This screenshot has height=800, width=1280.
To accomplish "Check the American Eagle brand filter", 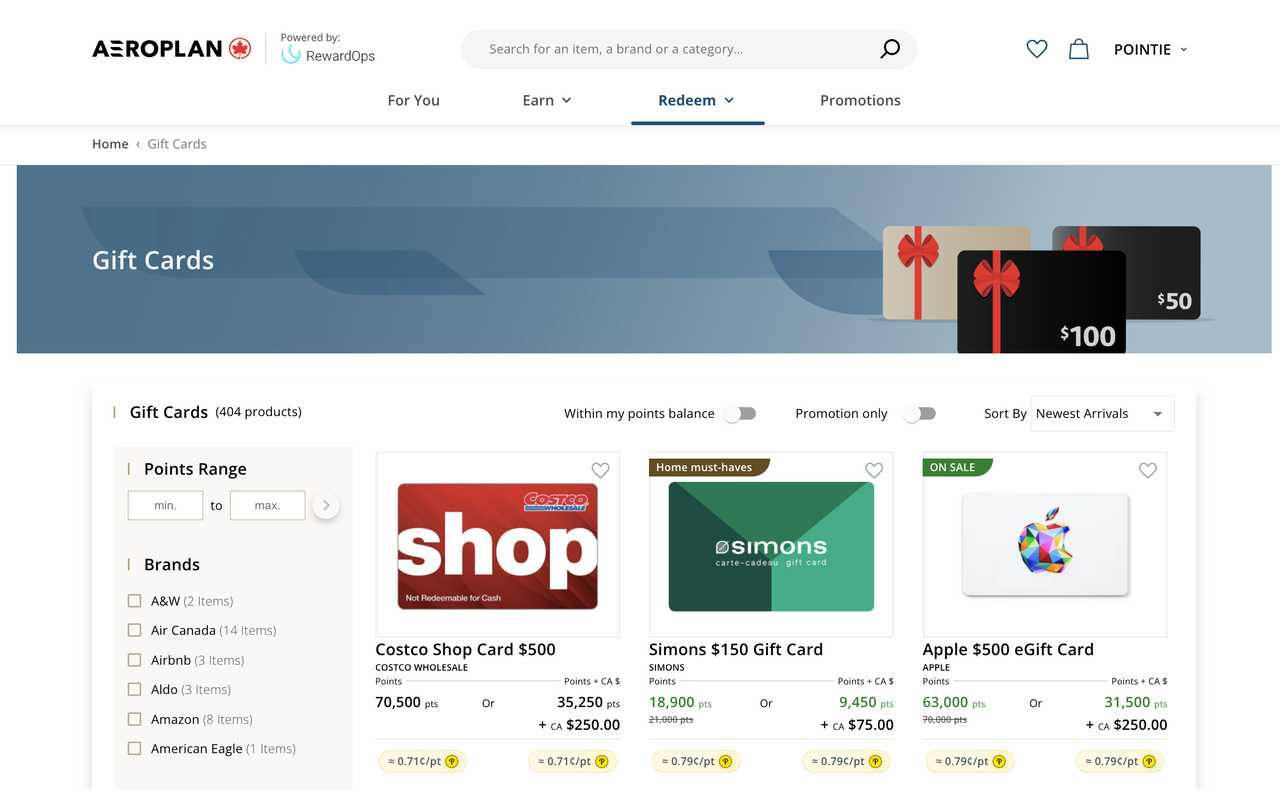I will 134,748.
